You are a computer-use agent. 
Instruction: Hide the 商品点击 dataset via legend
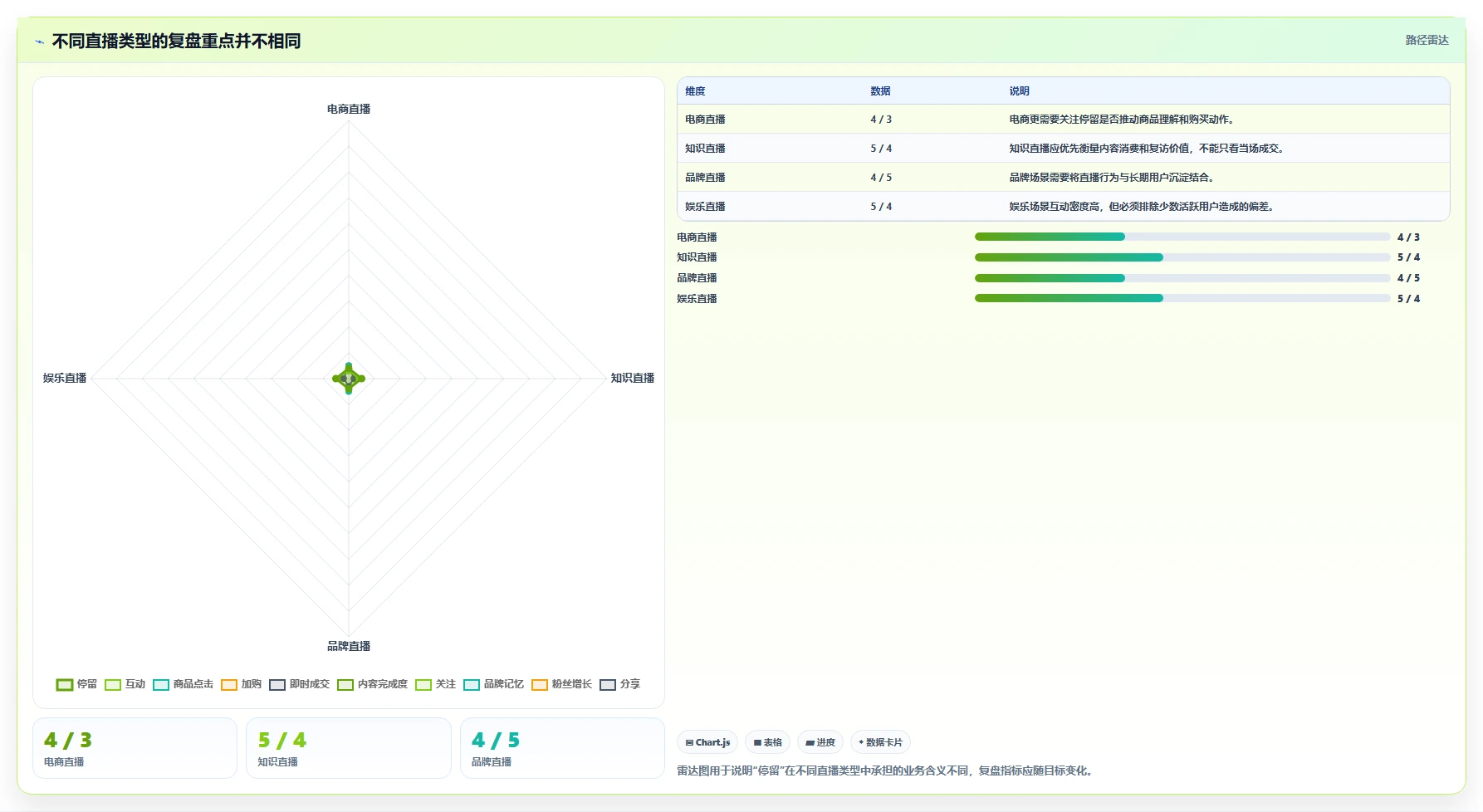pos(183,684)
